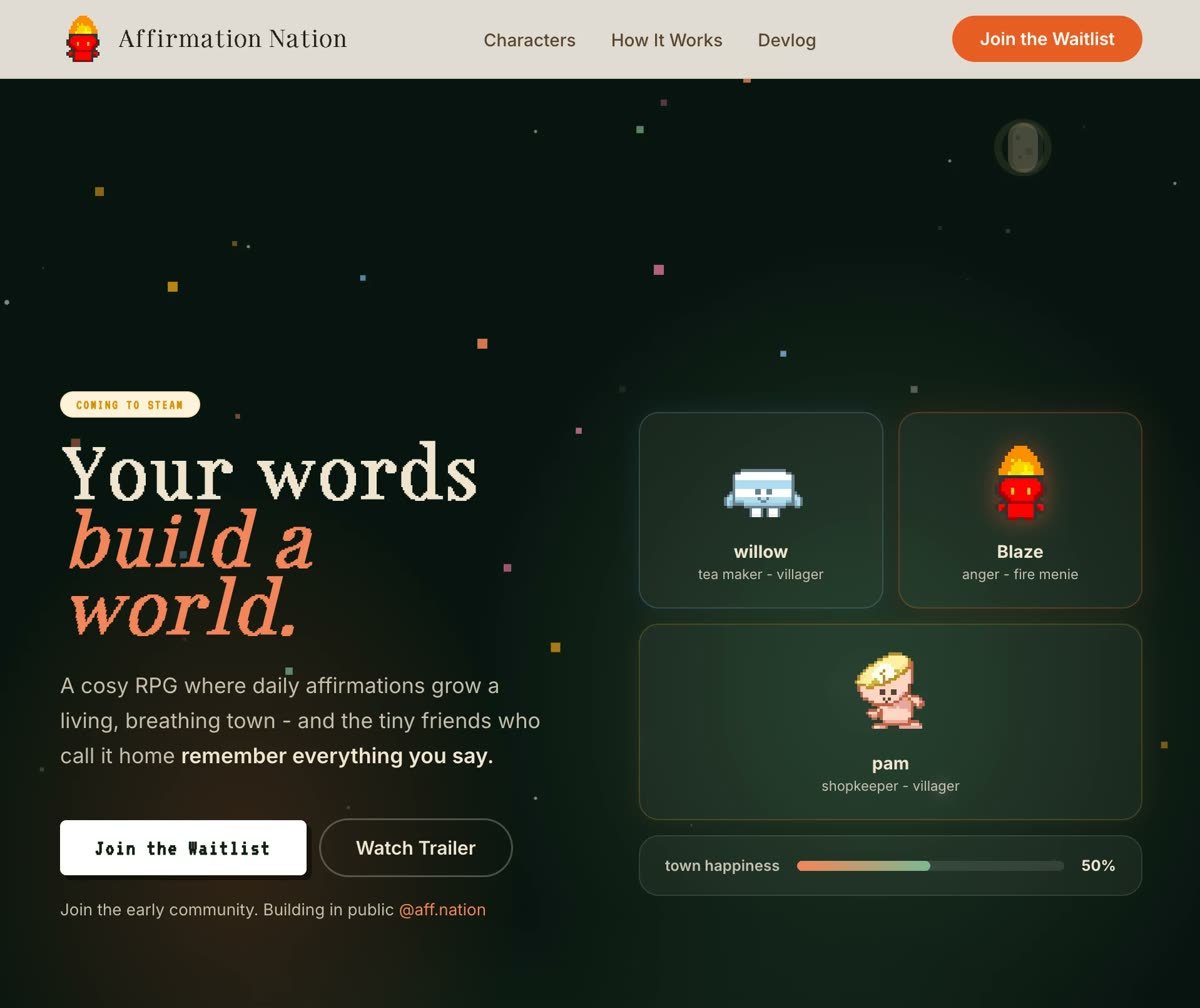Image resolution: width=1200 pixels, height=1008 pixels.
Task: Click 'shopkeeper - villager' text
Action: (890, 786)
